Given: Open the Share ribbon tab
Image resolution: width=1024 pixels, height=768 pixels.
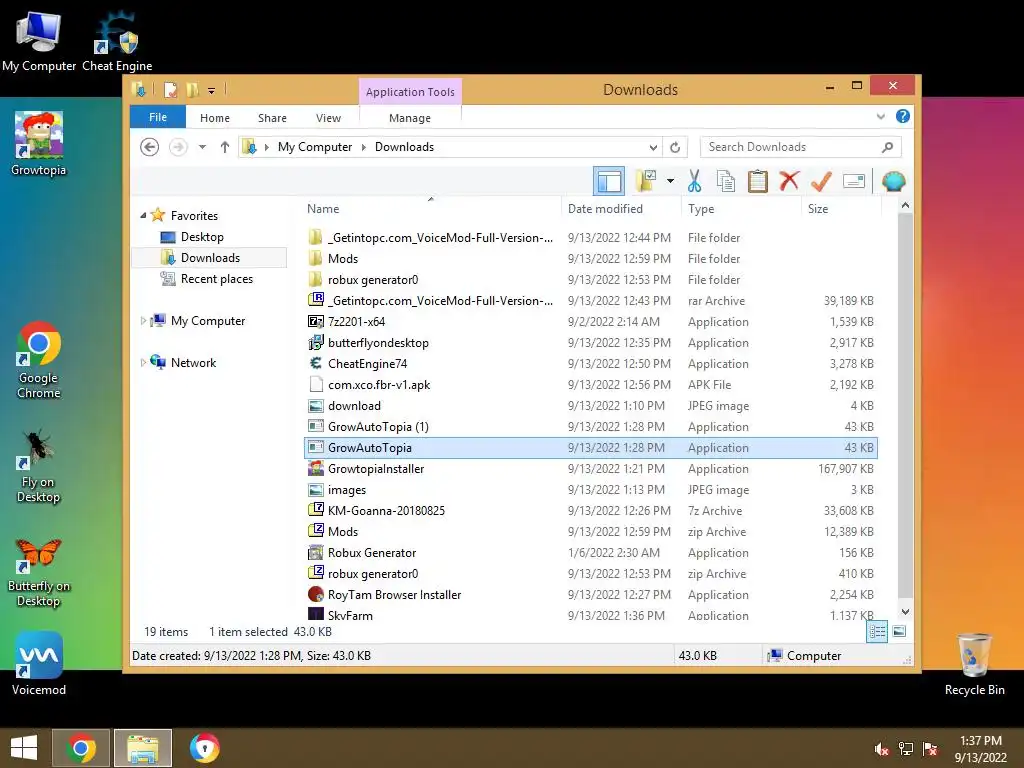Looking at the screenshot, I should click(x=272, y=118).
